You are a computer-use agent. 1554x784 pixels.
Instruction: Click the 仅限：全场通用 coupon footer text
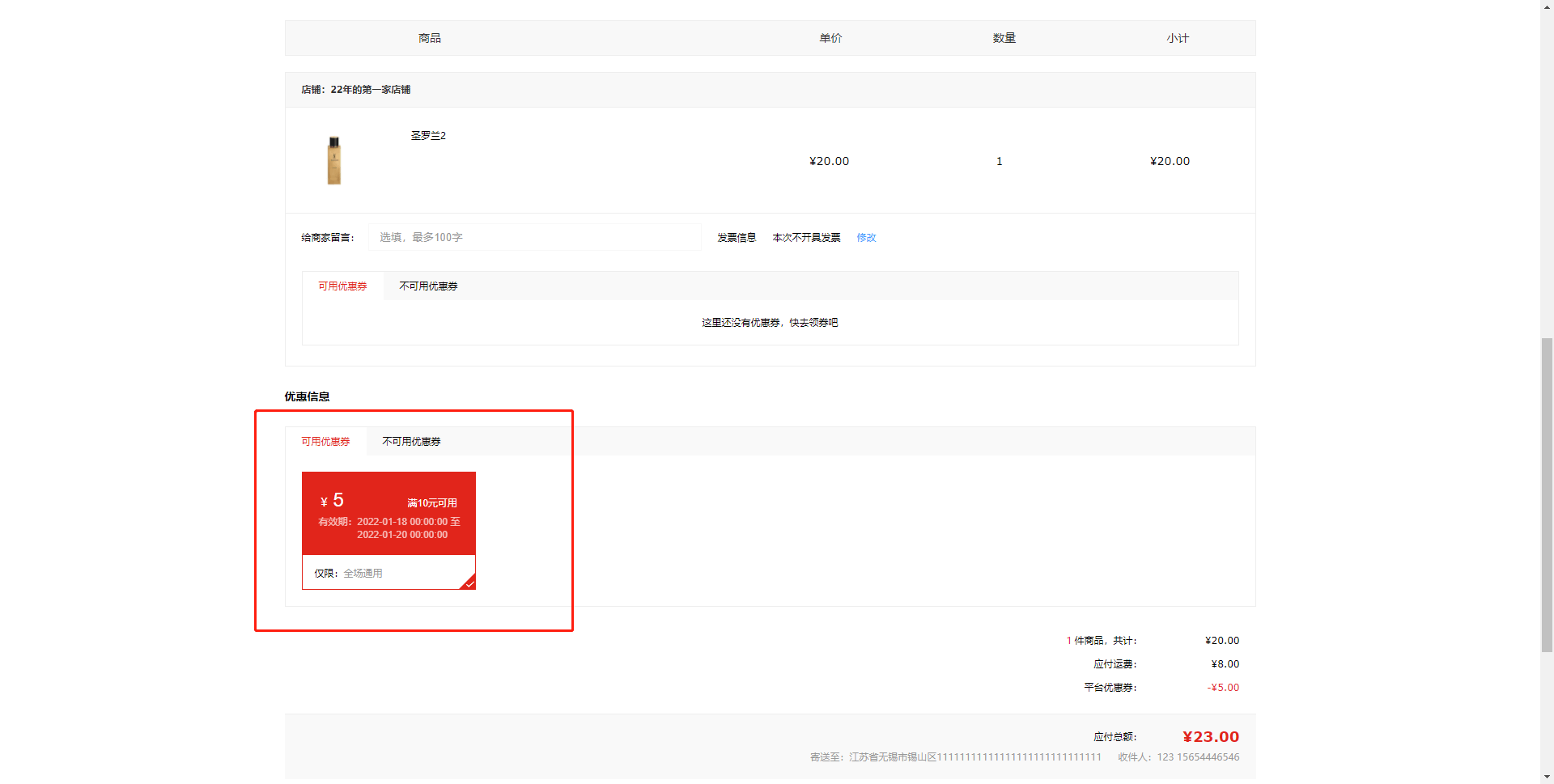click(348, 573)
